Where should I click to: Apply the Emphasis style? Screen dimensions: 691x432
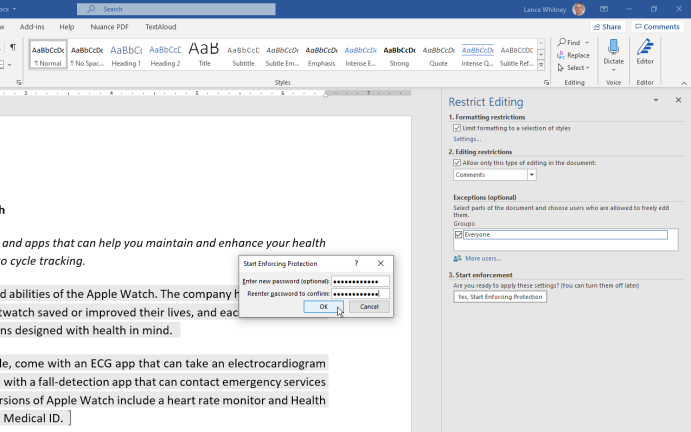(x=321, y=55)
